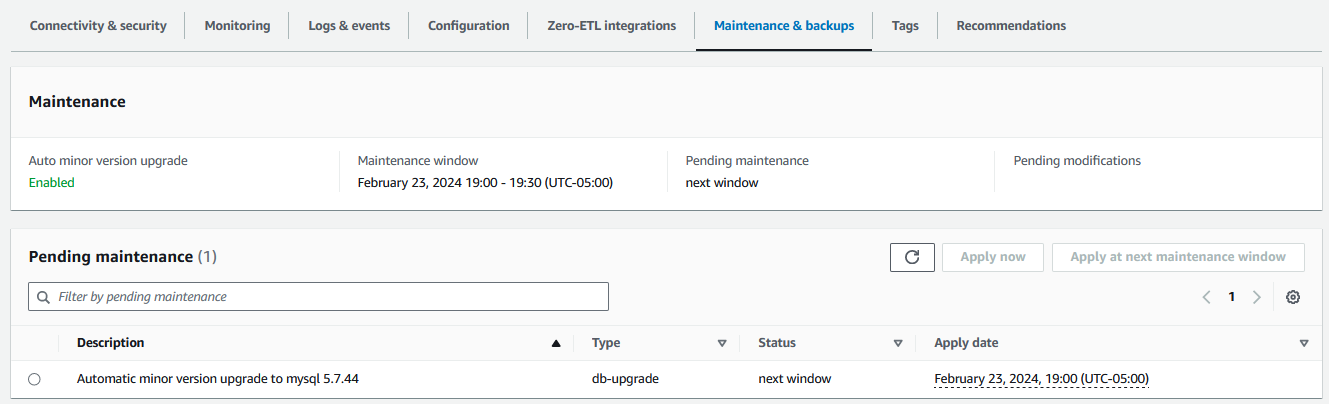The width and height of the screenshot is (1329, 404).
Task: Select the mysql 5.7.44 upgrade radio button
Action: [x=35, y=379]
